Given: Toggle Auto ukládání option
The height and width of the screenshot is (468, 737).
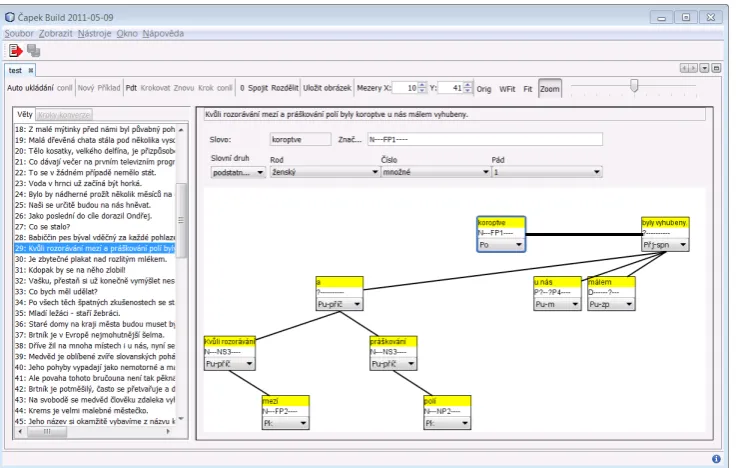Looking at the screenshot, I should (x=30, y=88).
